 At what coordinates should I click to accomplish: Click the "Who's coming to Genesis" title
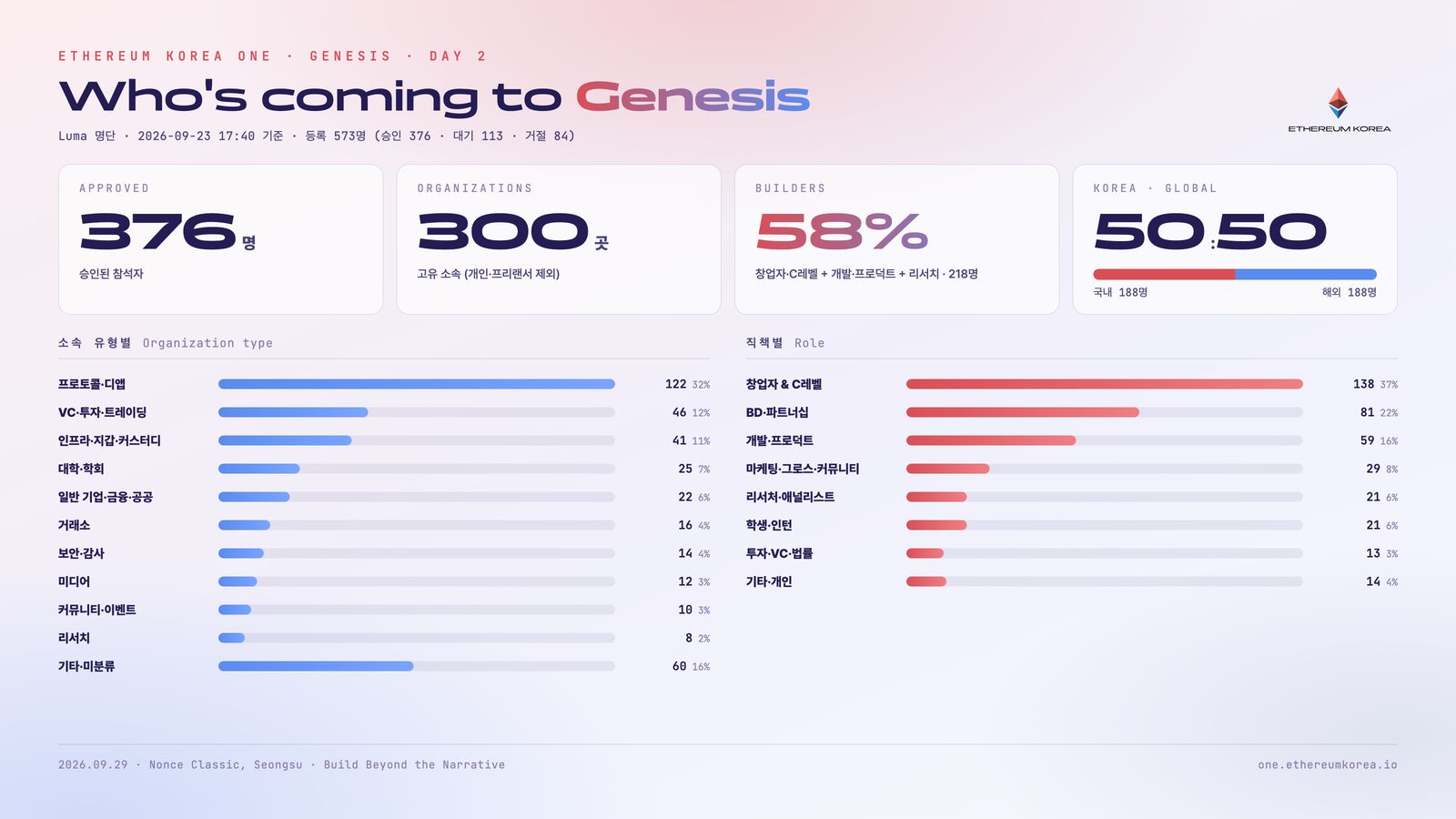click(x=434, y=97)
